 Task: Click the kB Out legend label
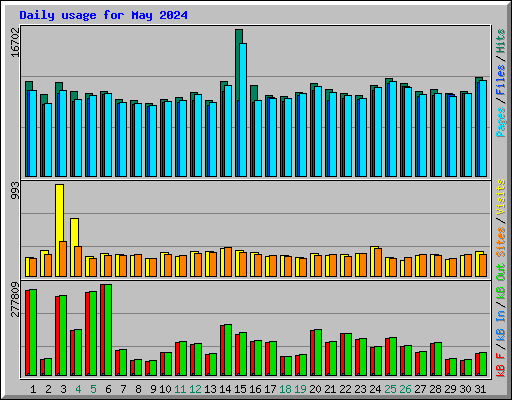[x=501, y=282]
